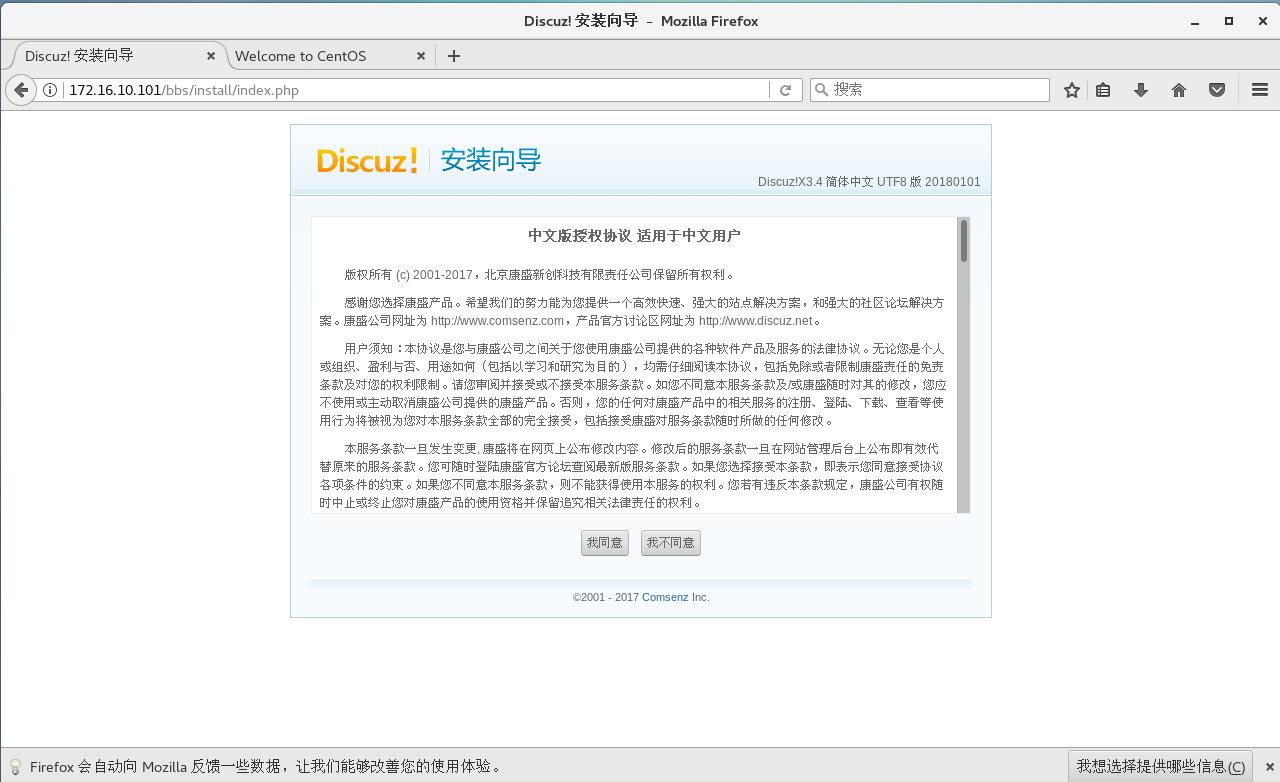Screen dimensions: 1280x782
Task: Click the search magnifier icon
Action: point(821,90)
